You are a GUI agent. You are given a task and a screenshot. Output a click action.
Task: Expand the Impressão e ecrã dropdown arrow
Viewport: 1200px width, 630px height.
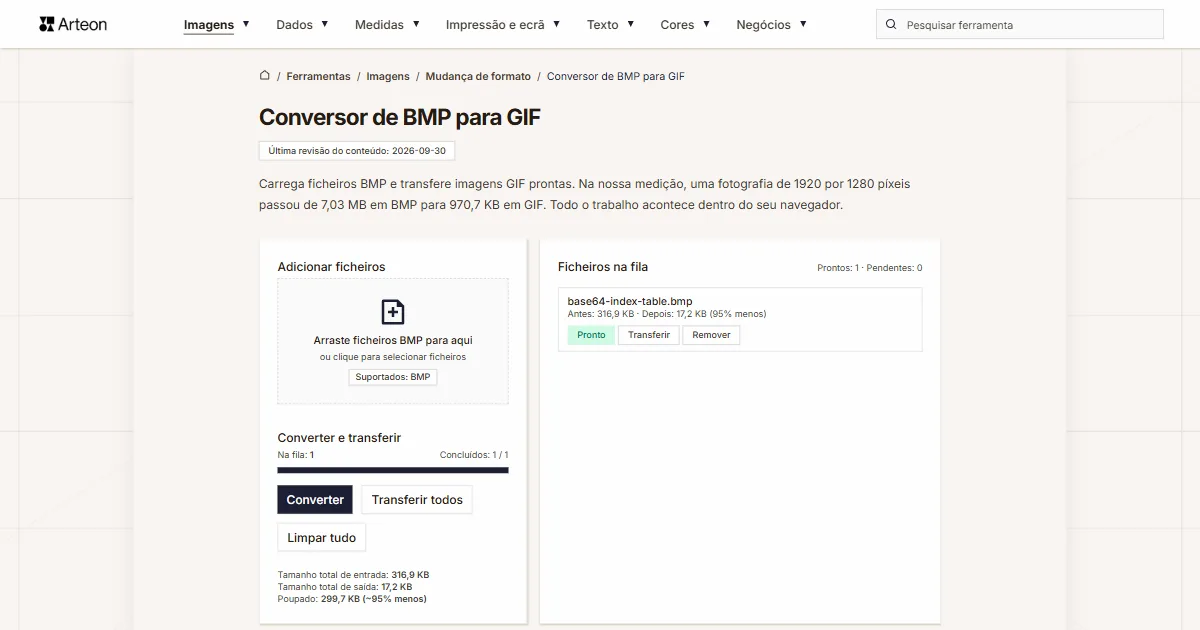(557, 24)
